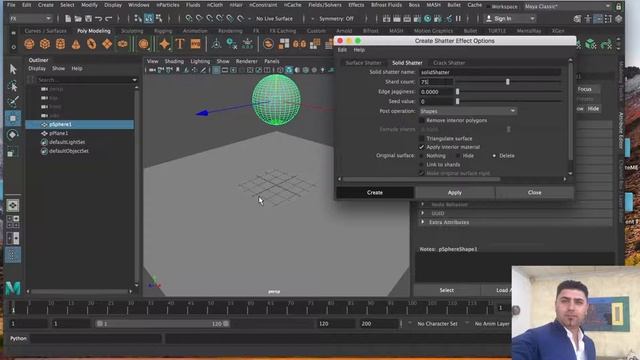Click the Undo arrow icon

pos(98,18)
